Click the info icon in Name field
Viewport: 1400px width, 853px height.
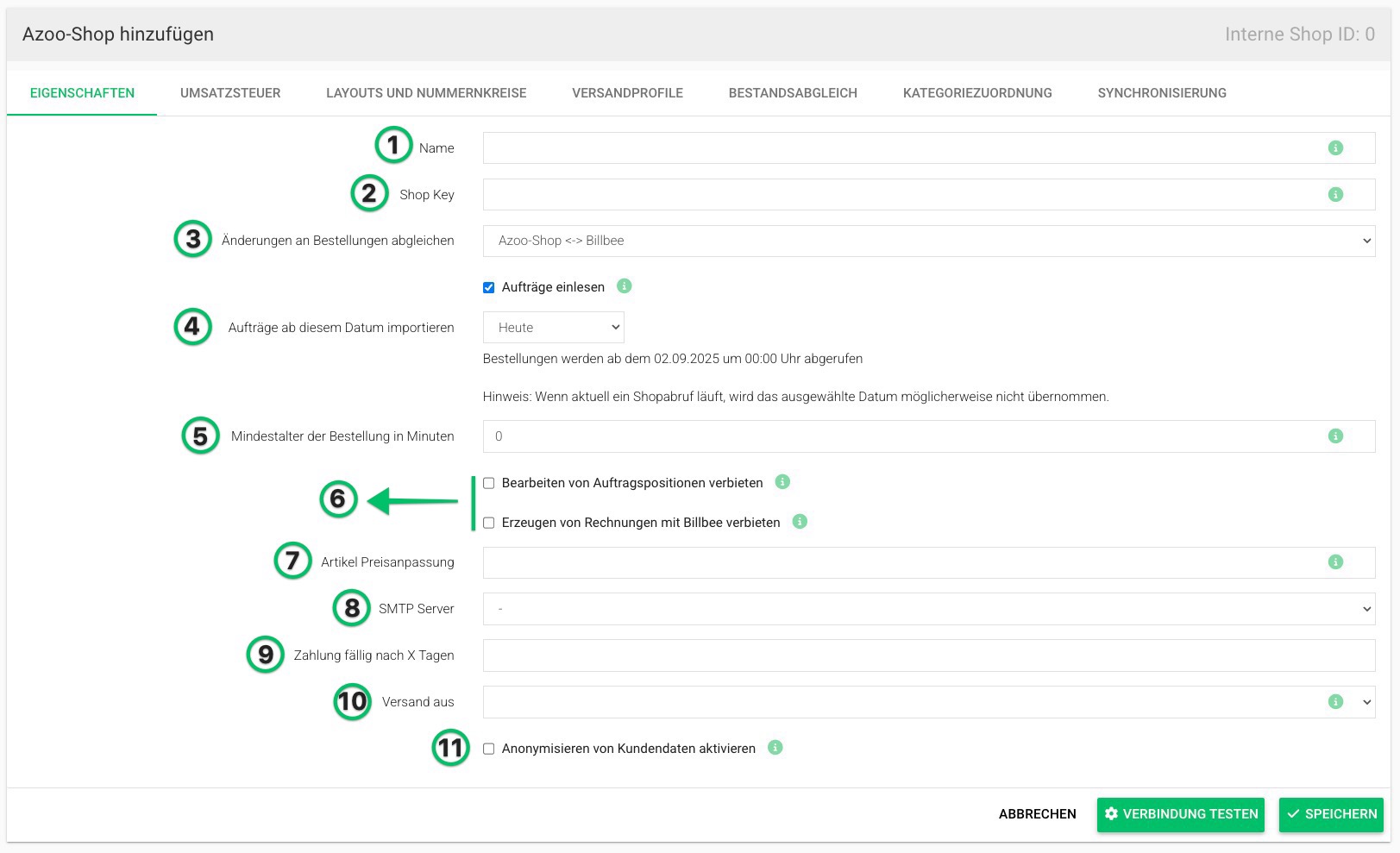1335,148
